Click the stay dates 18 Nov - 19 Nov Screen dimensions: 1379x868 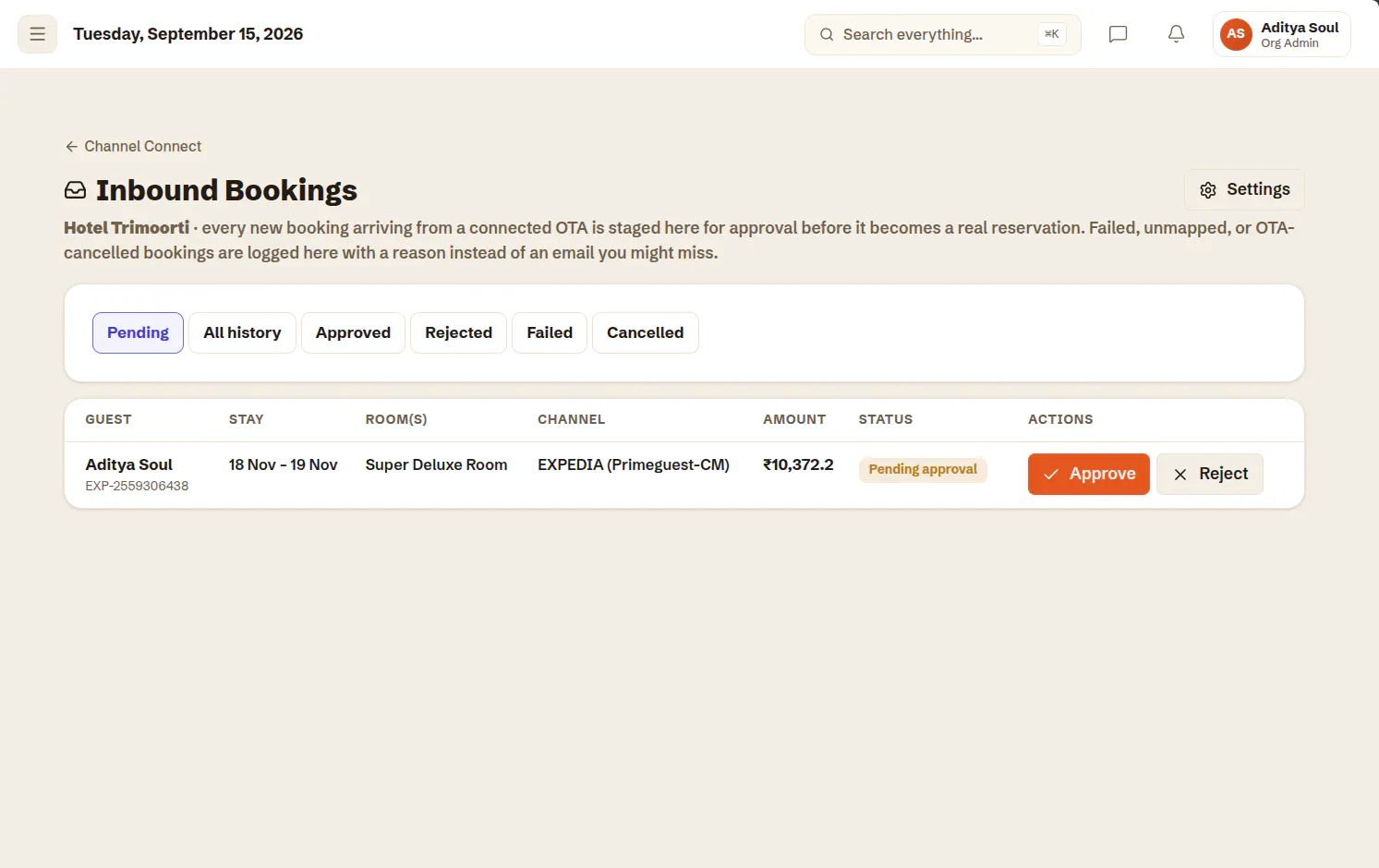(283, 464)
